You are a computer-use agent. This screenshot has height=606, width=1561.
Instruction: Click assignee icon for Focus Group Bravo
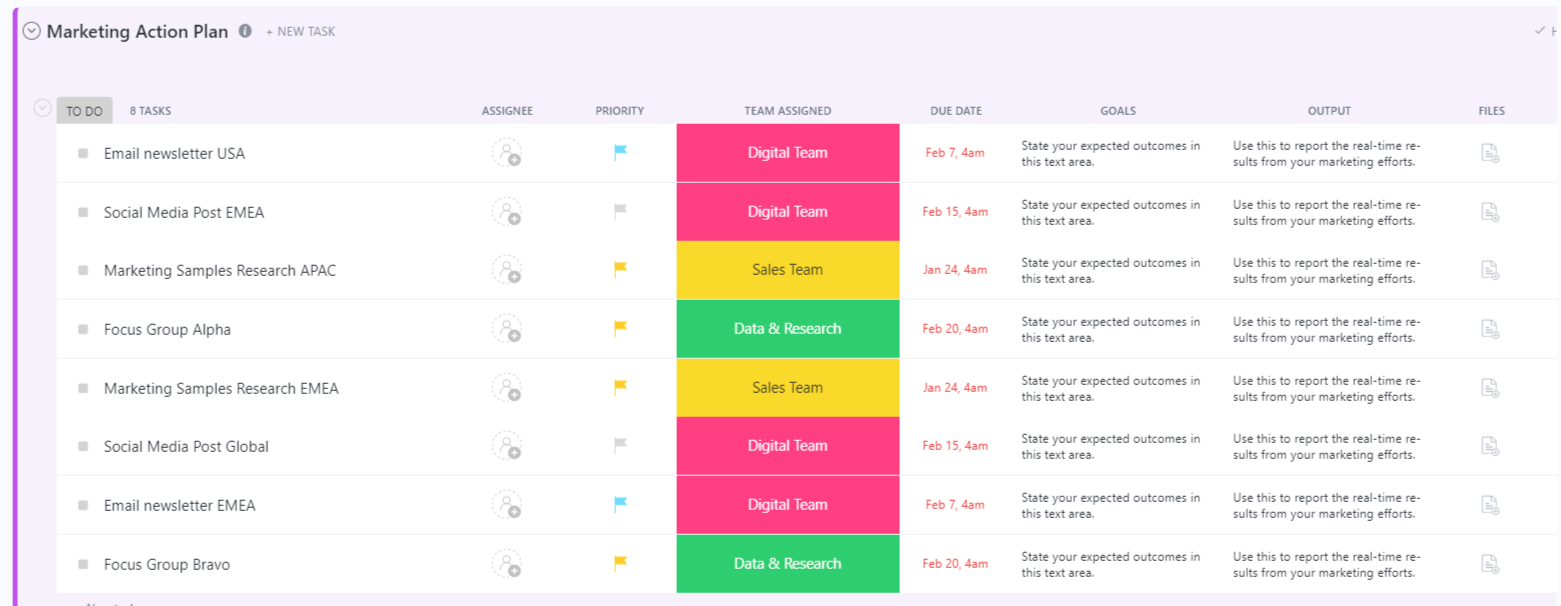pyautogui.click(x=506, y=564)
